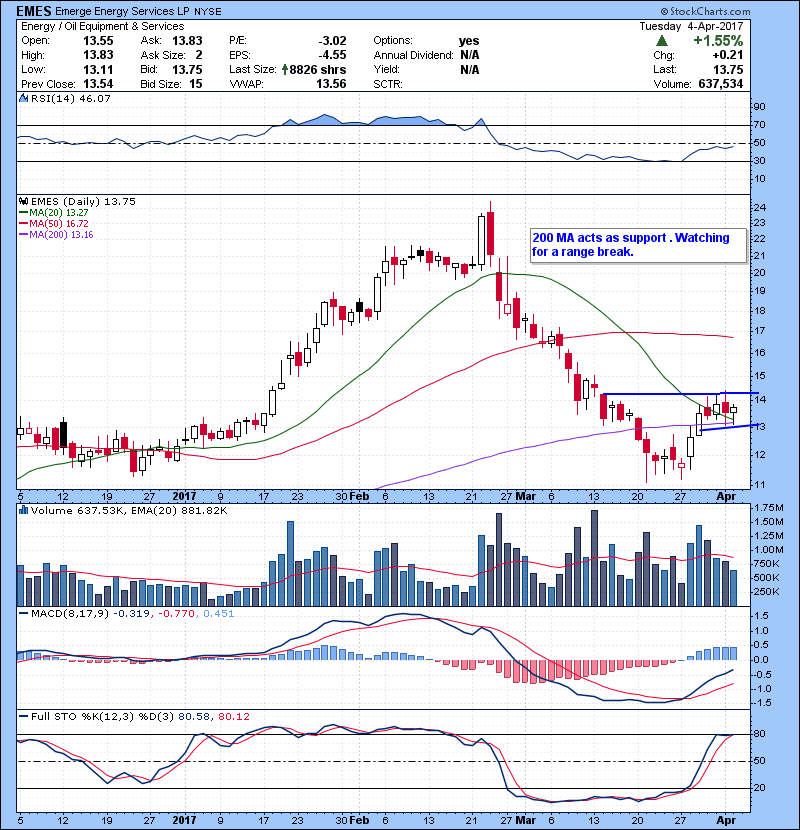Click the Volume legend bar icon
The width and height of the screenshot is (800, 830).
point(23,511)
